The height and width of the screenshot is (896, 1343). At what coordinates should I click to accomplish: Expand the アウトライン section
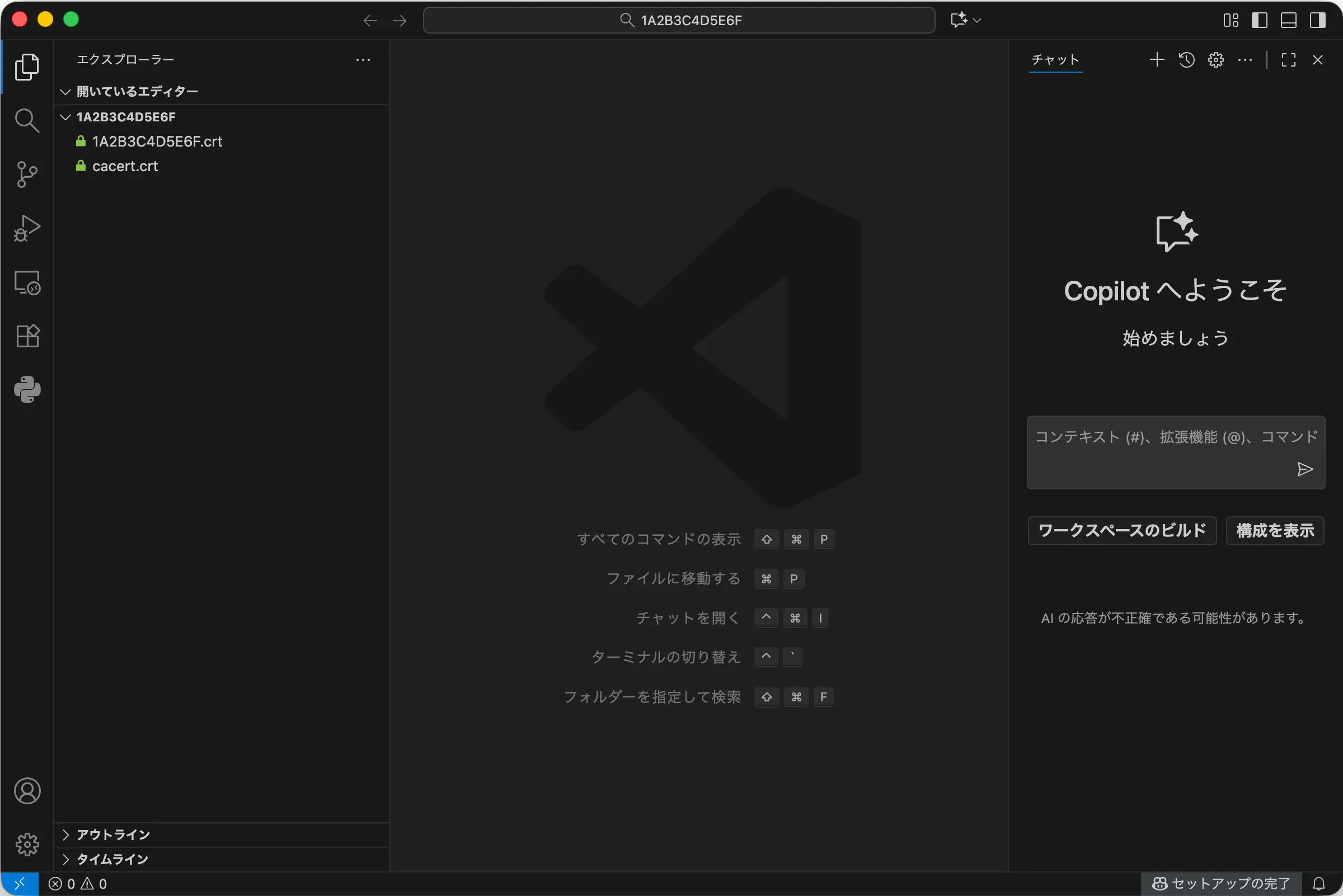point(113,835)
